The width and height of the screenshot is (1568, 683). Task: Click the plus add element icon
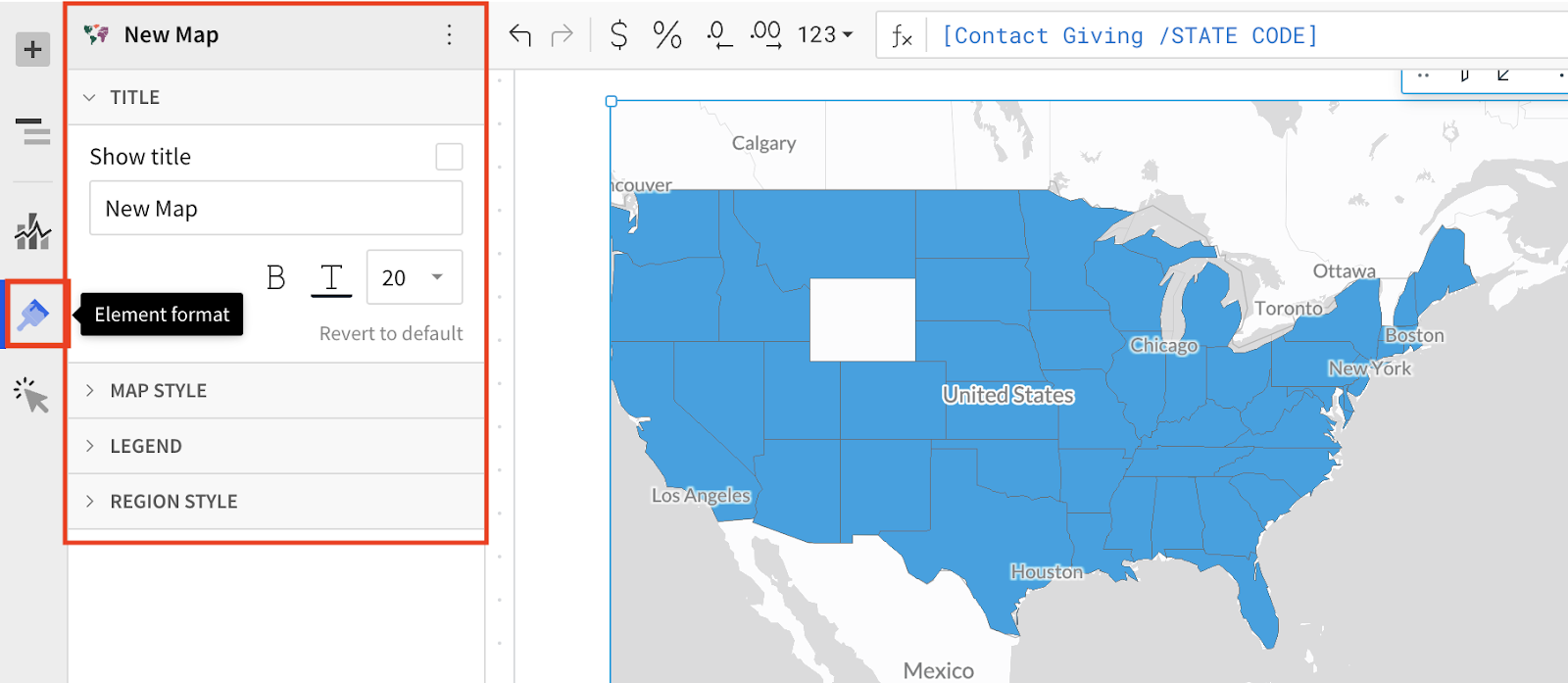(x=32, y=49)
